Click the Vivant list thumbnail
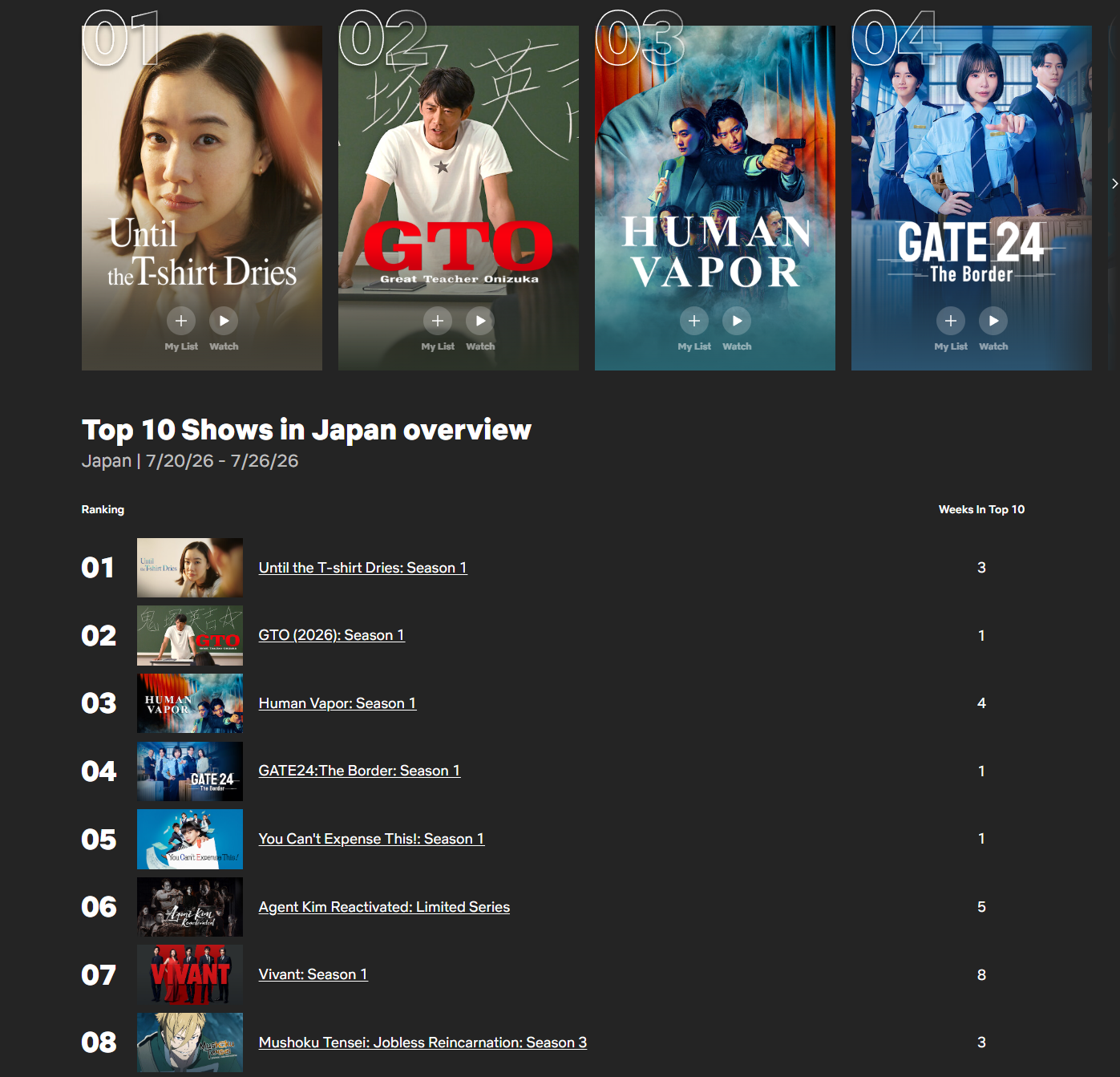This screenshot has width=1120, height=1077. [190, 974]
